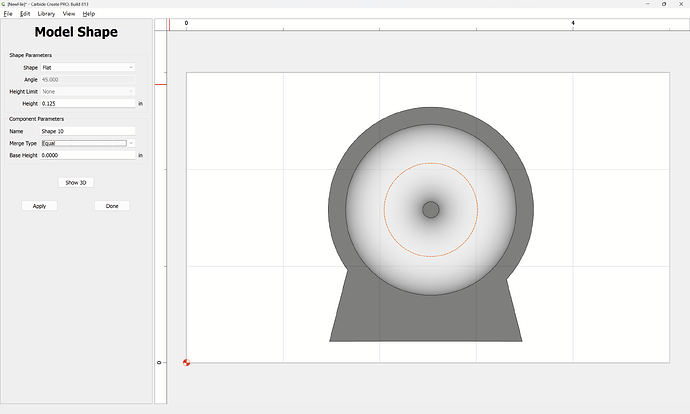Close the Carbide Create window
This screenshot has width=690, height=414.
pyautogui.click(x=681, y=4)
